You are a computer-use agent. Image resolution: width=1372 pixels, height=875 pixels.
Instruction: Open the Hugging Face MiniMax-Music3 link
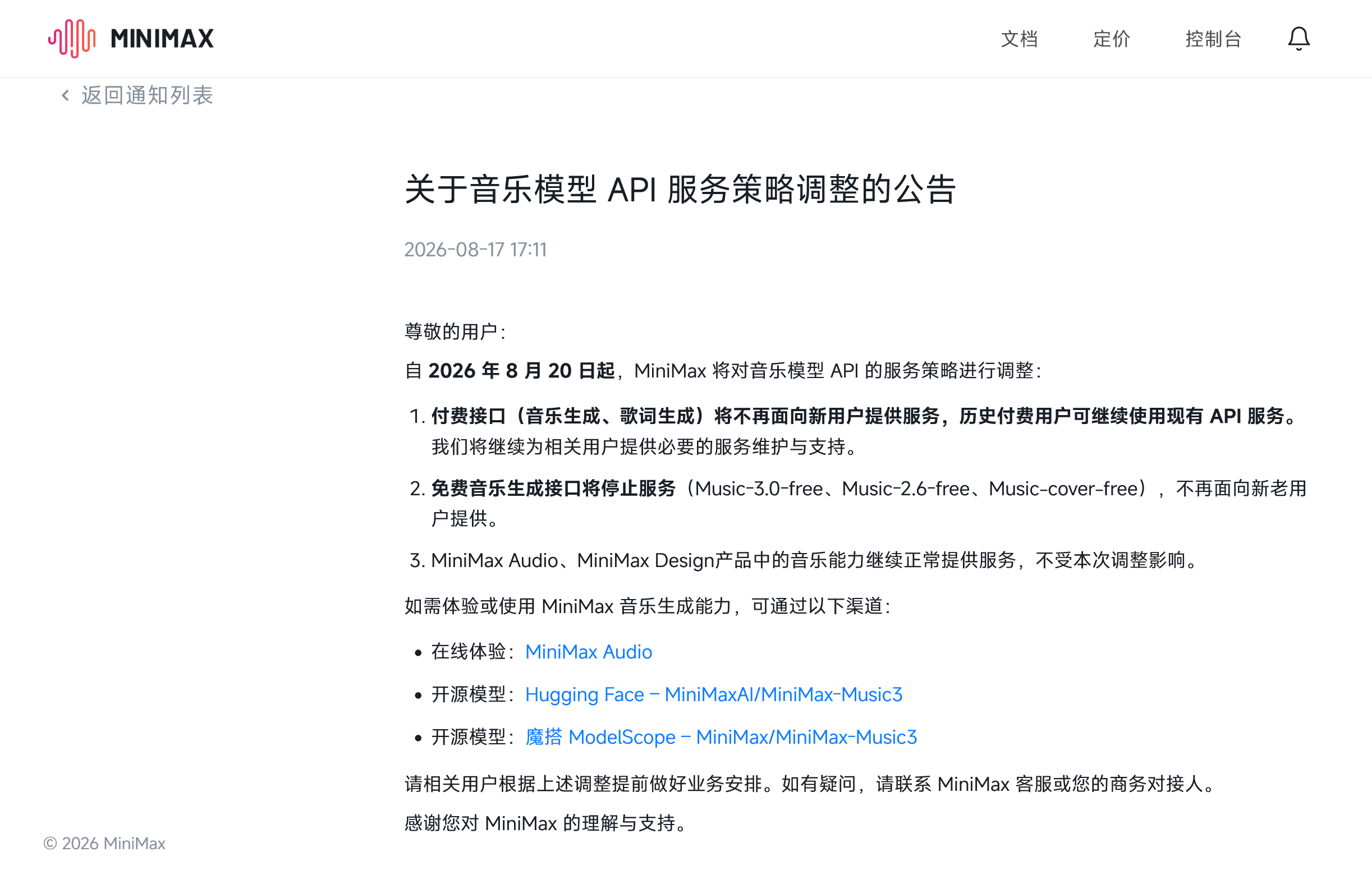pyautogui.click(x=714, y=694)
